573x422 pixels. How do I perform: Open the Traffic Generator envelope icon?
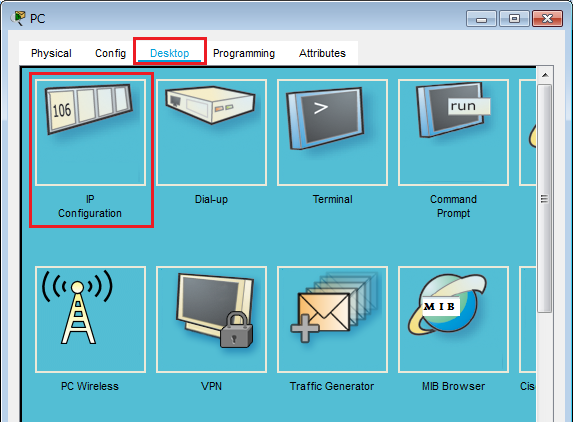click(332, 320)
